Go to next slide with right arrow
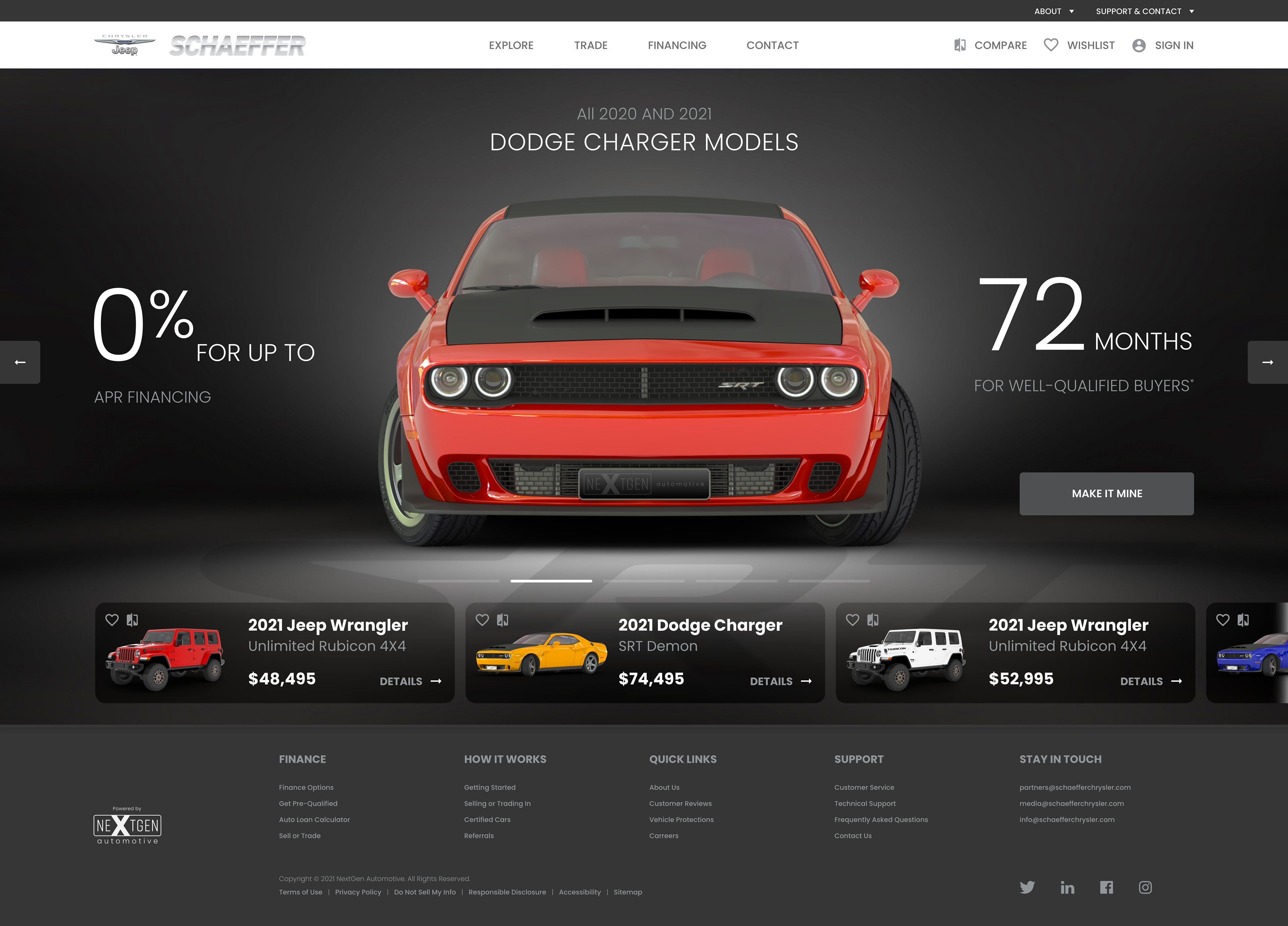 point(1268,362)
